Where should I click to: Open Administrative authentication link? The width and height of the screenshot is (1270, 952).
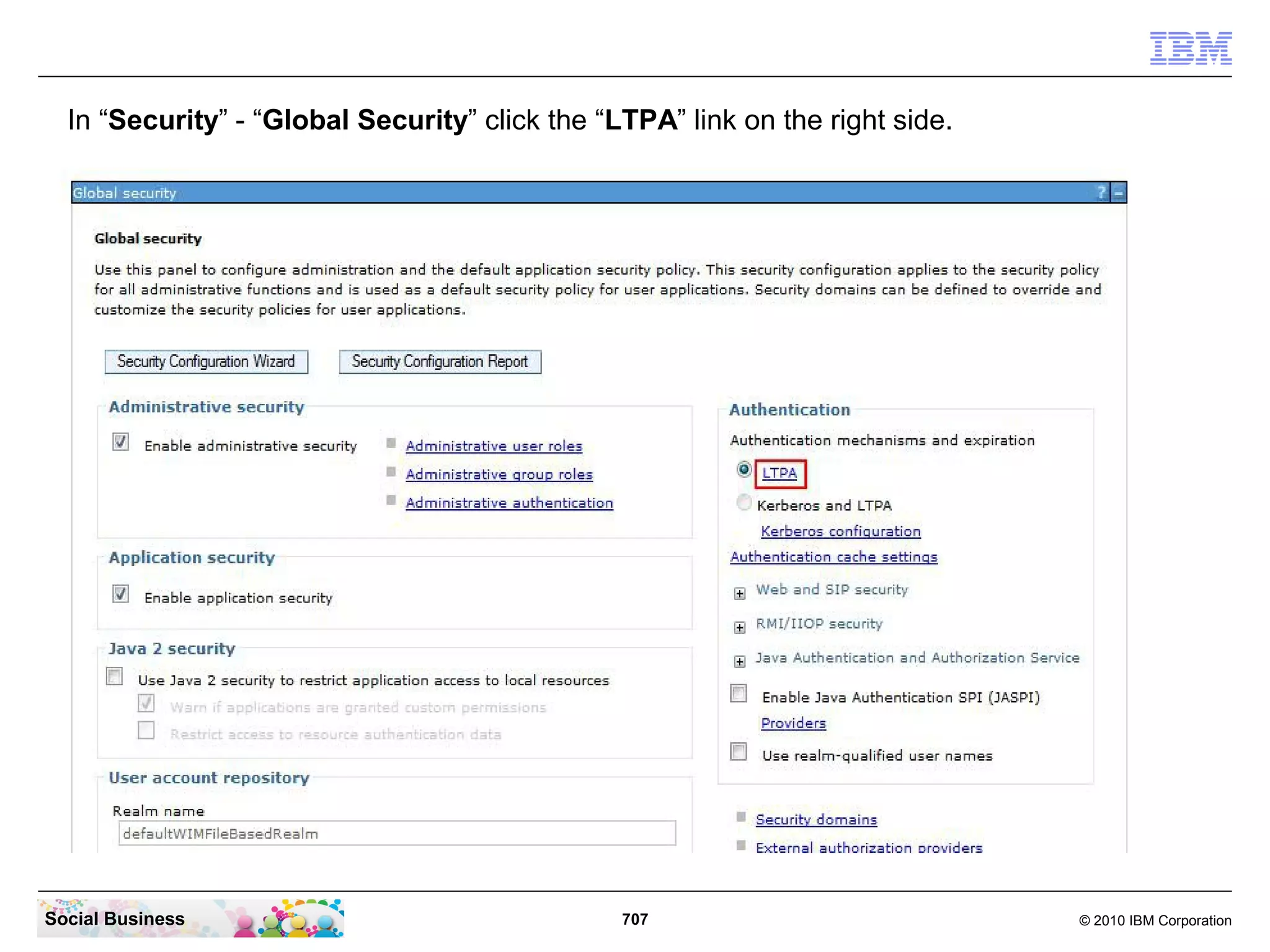[x=510, y=503]
